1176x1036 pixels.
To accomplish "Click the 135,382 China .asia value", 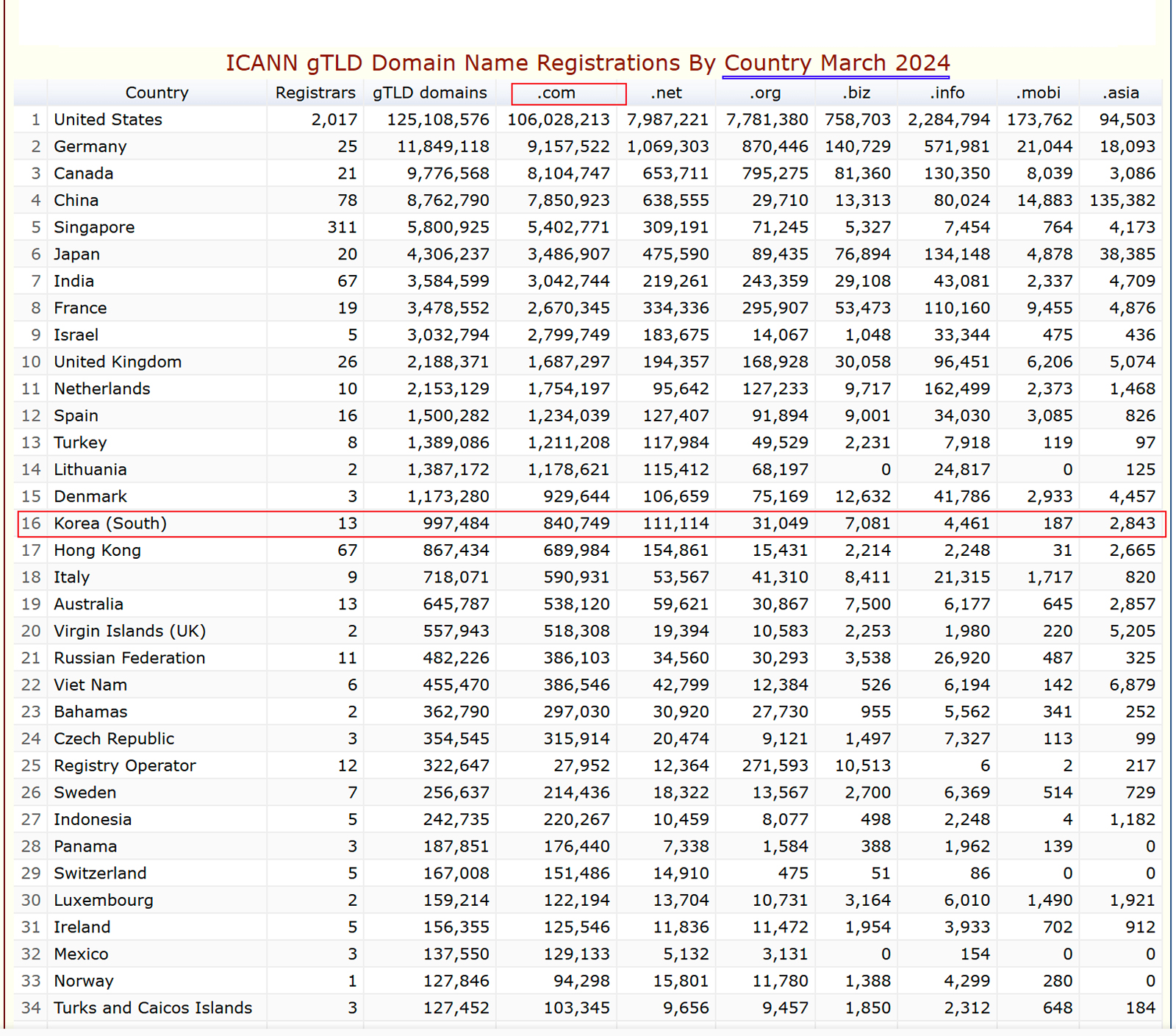I will click(x=1123, y=200).
